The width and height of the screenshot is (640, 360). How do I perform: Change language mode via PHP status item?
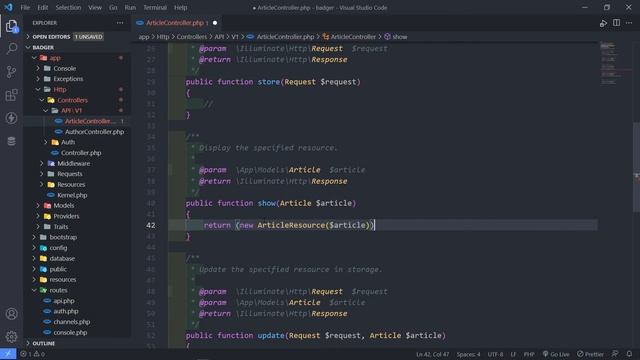529,354
